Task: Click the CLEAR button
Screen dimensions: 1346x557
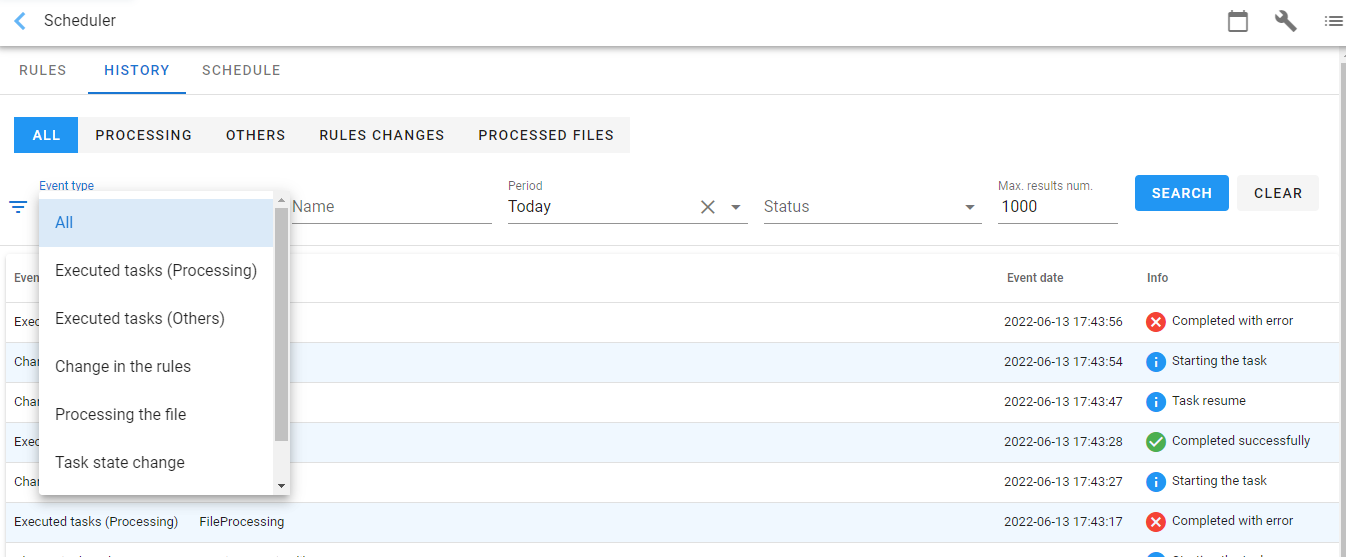Action: [x=1278, y=193]
